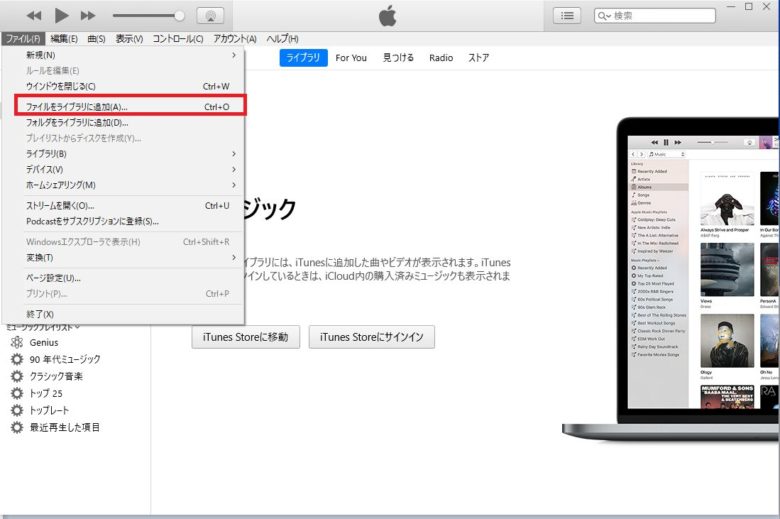Image resolution: width=780 pixels, height=519 pixels.
Task: Switch to the ストア tab
Action: pyautogui.click(x=479, y=58)
